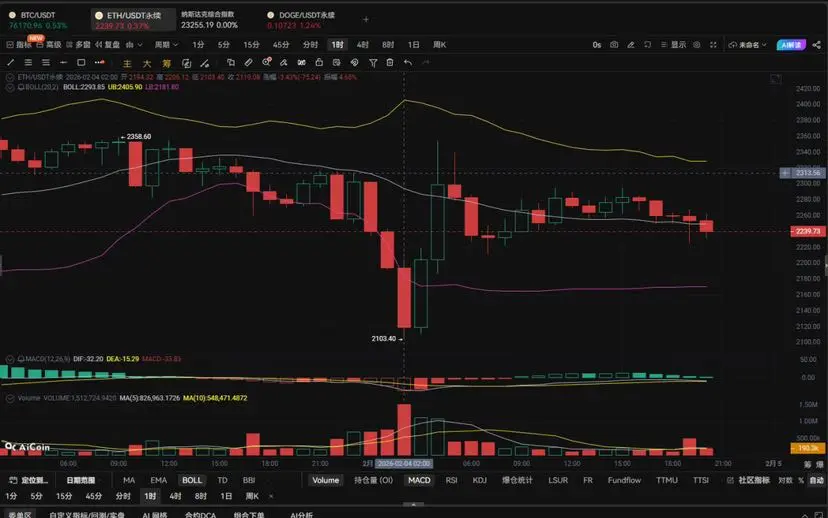Click the 主 indicator marker icon

(x=127, y=63)
